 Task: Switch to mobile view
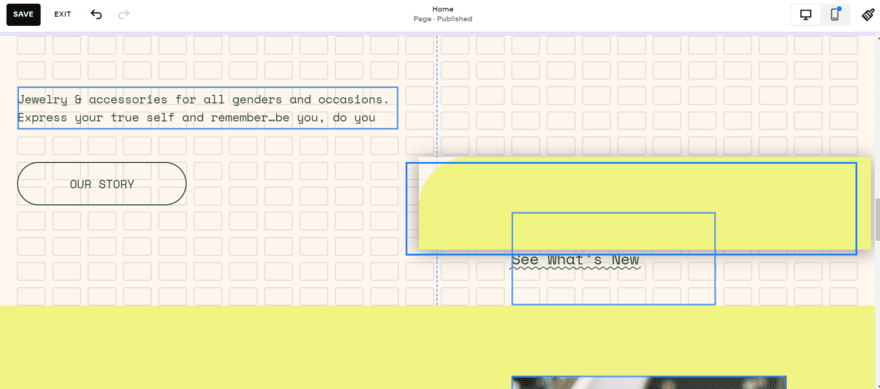pos(835,15)
